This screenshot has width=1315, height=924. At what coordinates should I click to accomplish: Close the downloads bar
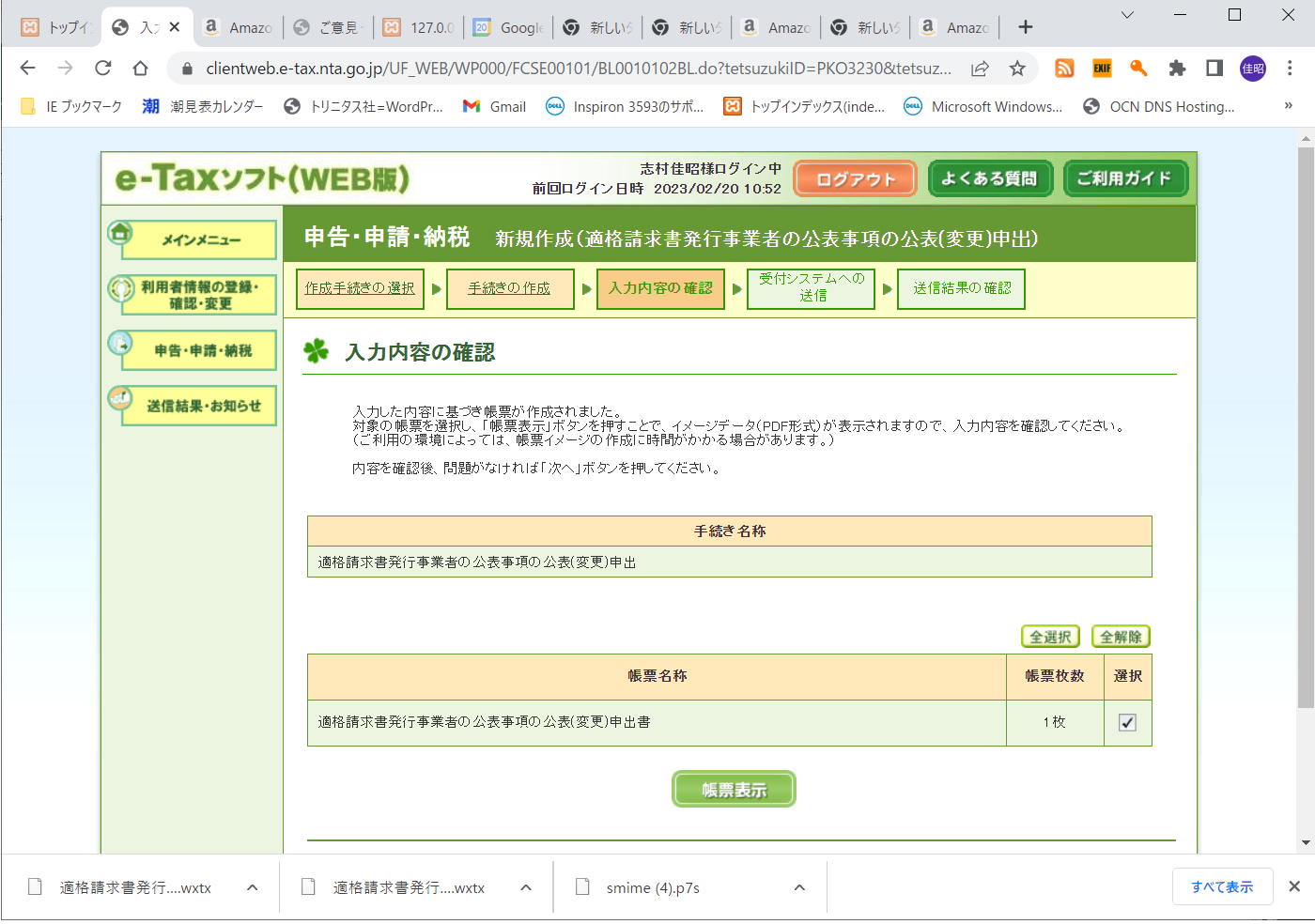1294,886
